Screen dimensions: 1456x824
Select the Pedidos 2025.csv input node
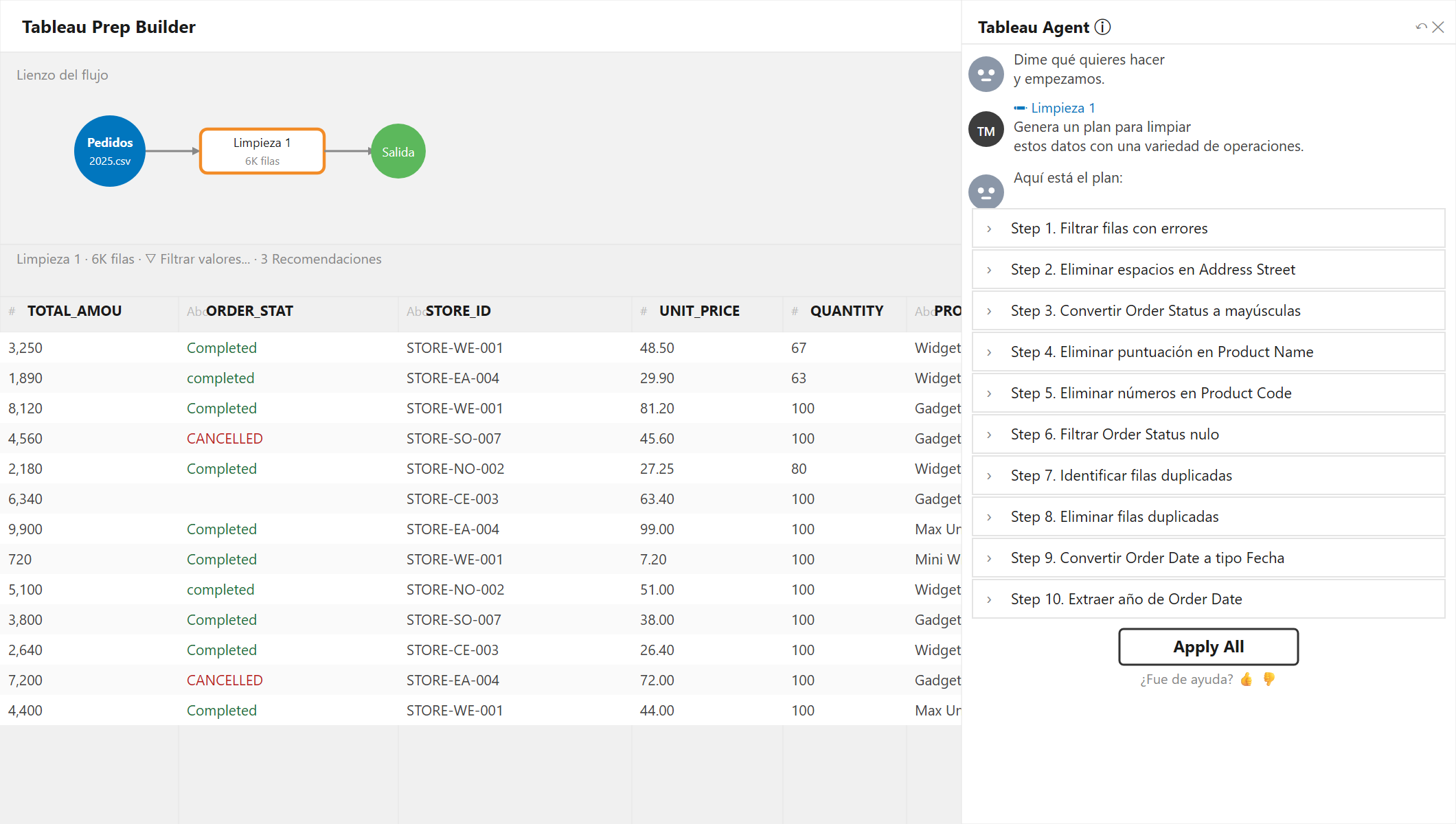[x=110, y=151]
